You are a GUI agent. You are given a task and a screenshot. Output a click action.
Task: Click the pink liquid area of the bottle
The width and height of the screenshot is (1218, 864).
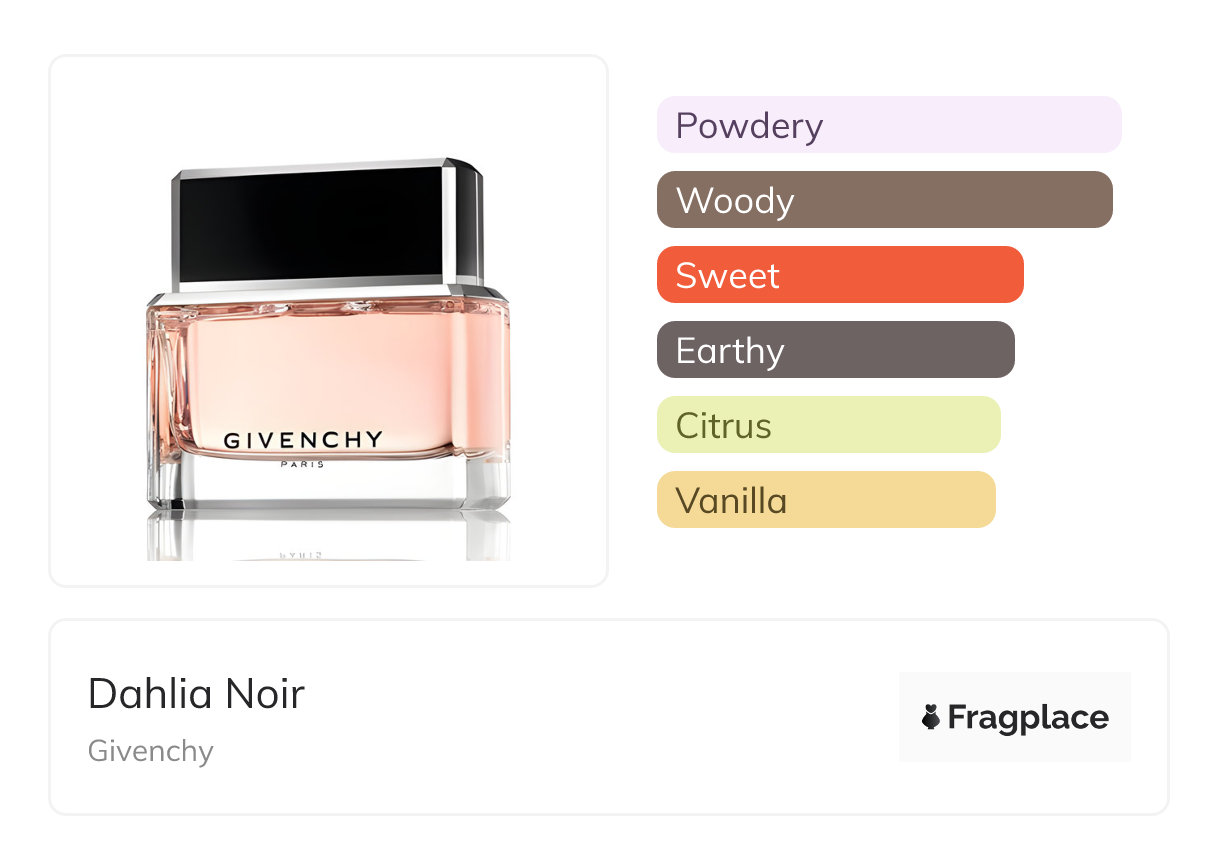click(320, 370)
